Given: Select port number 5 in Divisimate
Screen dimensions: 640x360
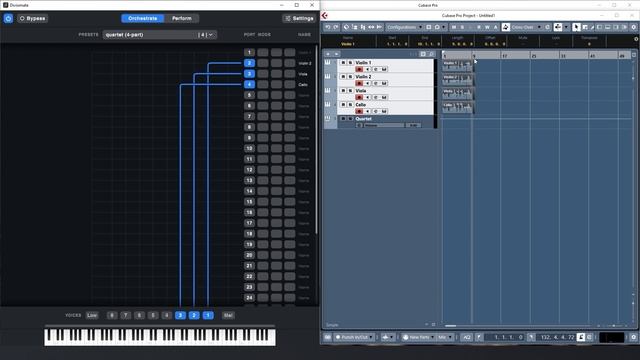Looking at the screenshot, I should [x=249, y=95].
